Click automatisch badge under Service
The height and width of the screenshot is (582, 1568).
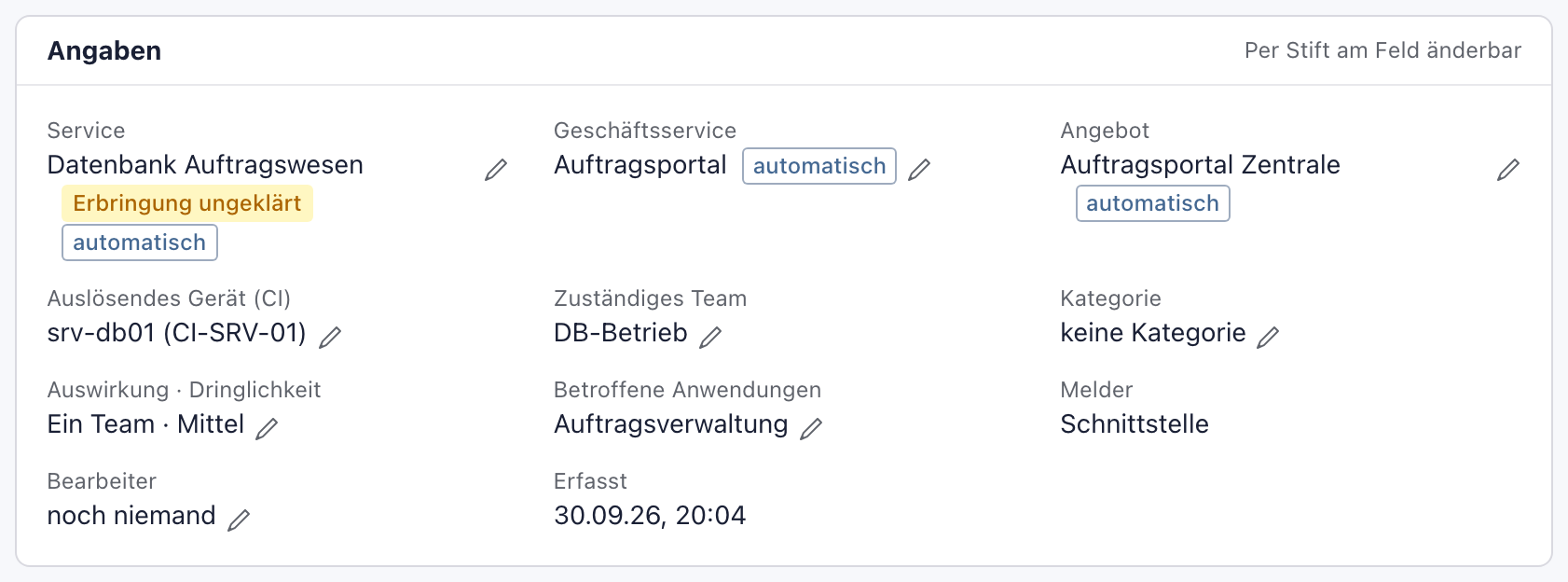click(140, 242)
